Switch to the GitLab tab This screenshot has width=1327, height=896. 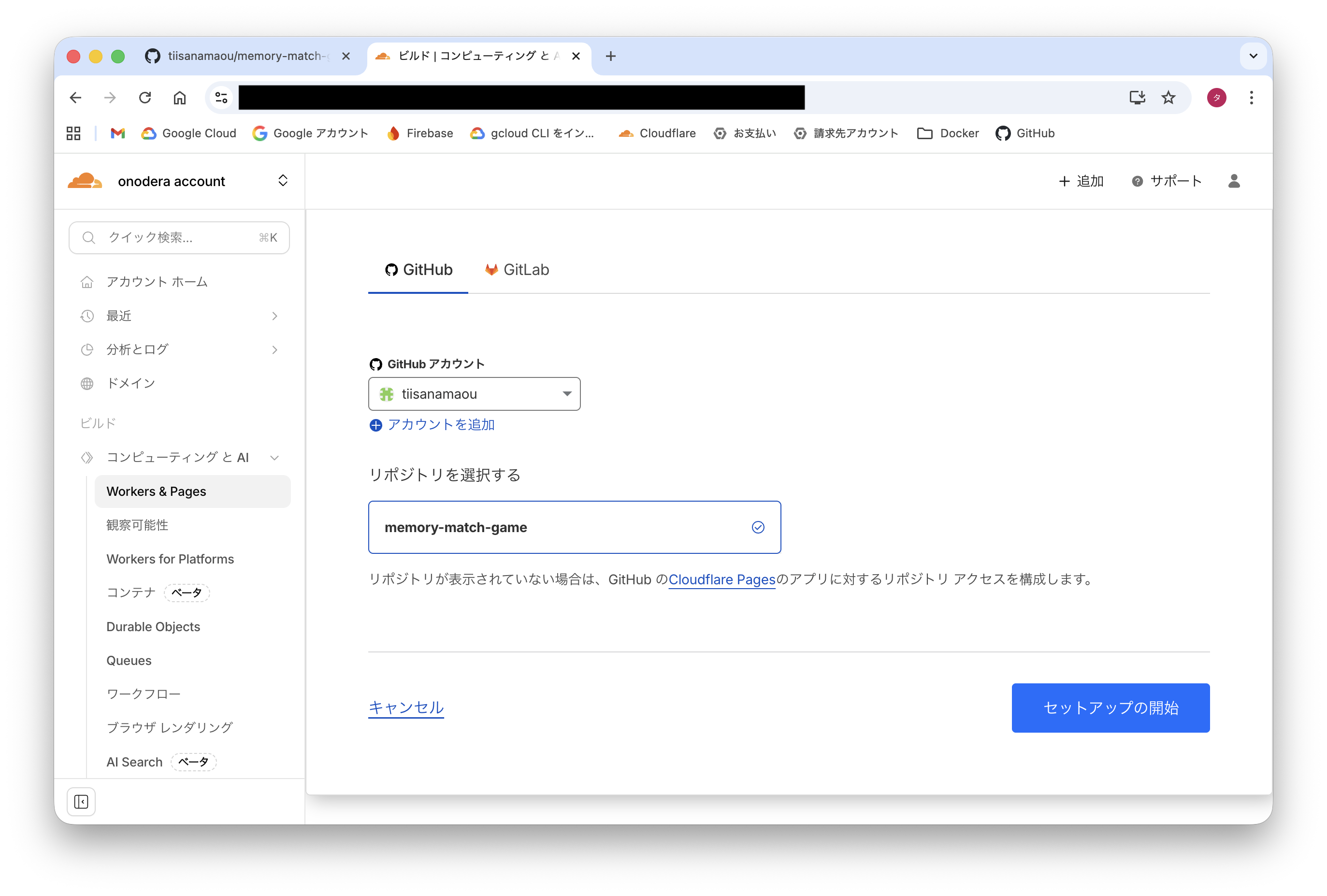click(x=517, y=270)
